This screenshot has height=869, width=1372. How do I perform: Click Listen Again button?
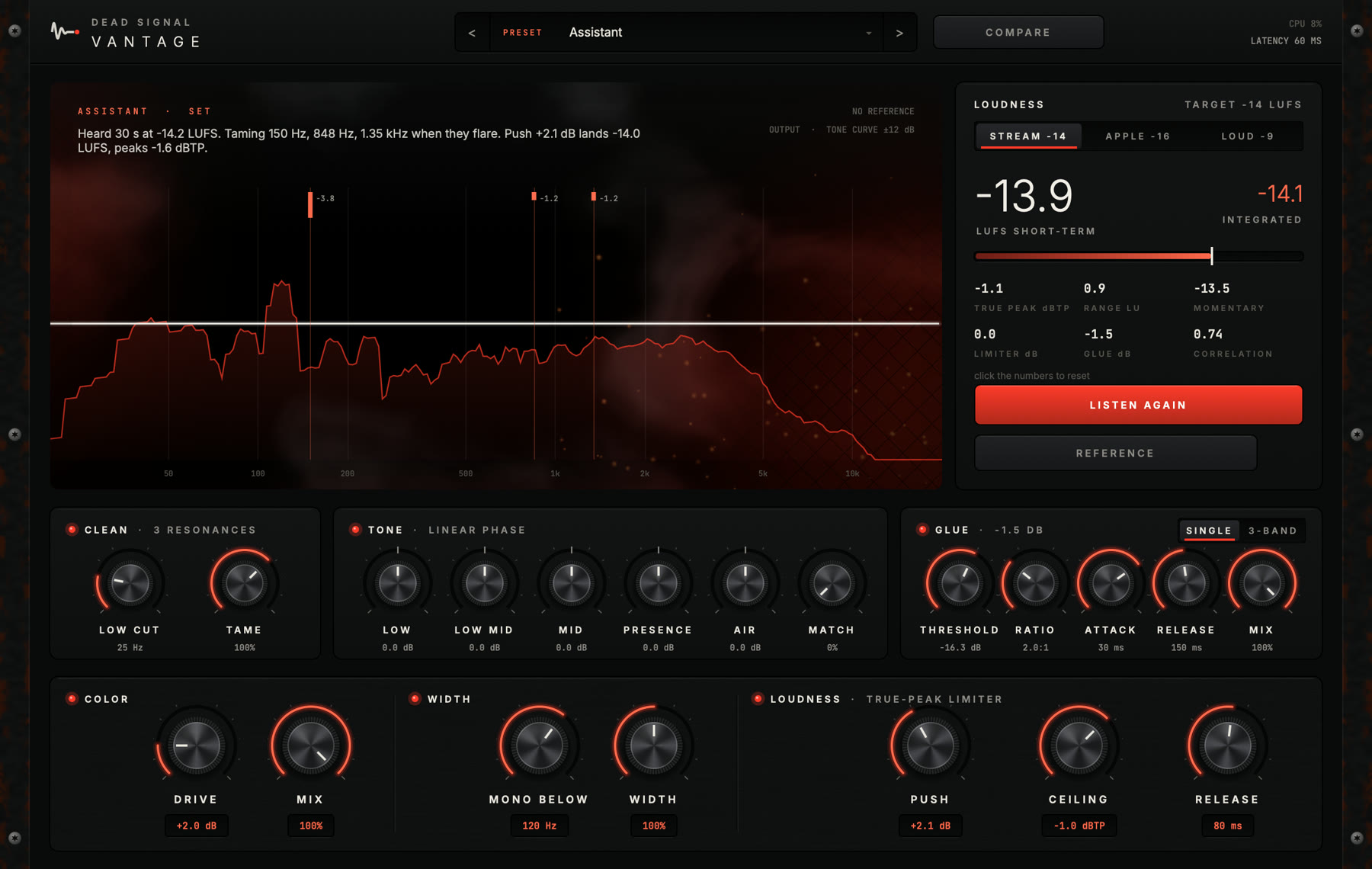[x=1138, y=405]
